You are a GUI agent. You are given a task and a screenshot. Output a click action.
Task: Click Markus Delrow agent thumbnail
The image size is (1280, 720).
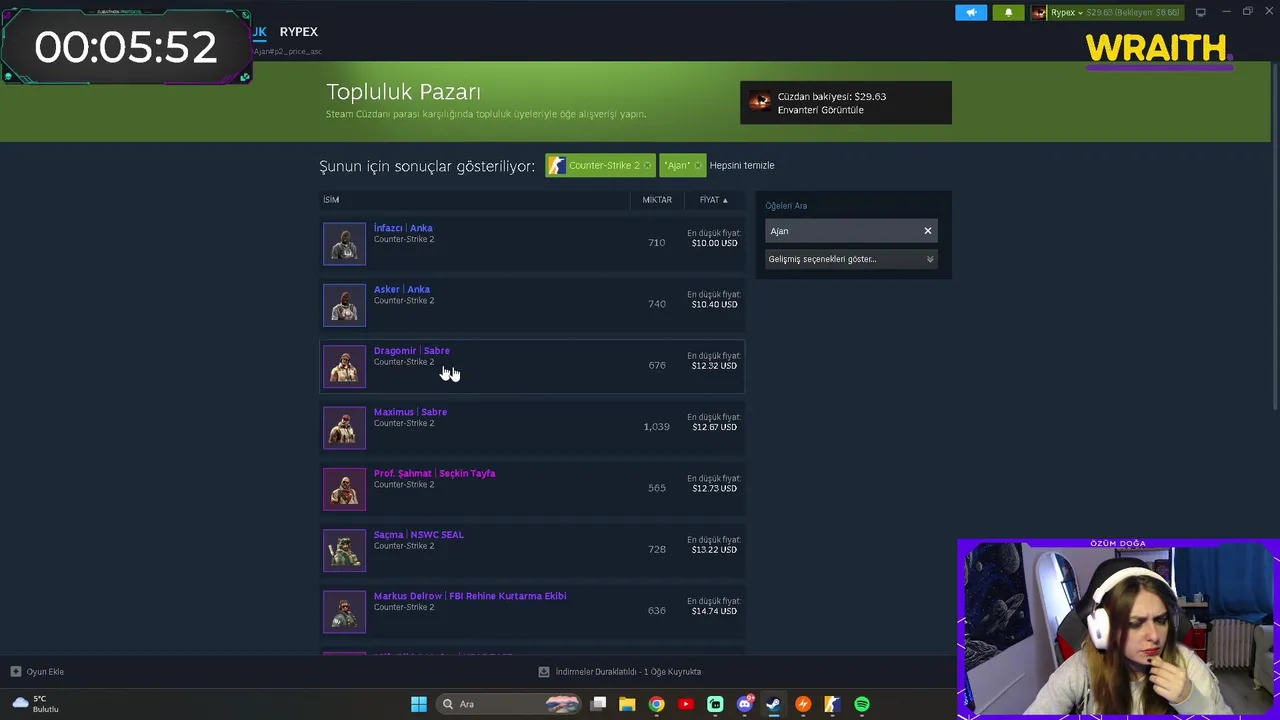pyautogui.click(x=344, y=611)
